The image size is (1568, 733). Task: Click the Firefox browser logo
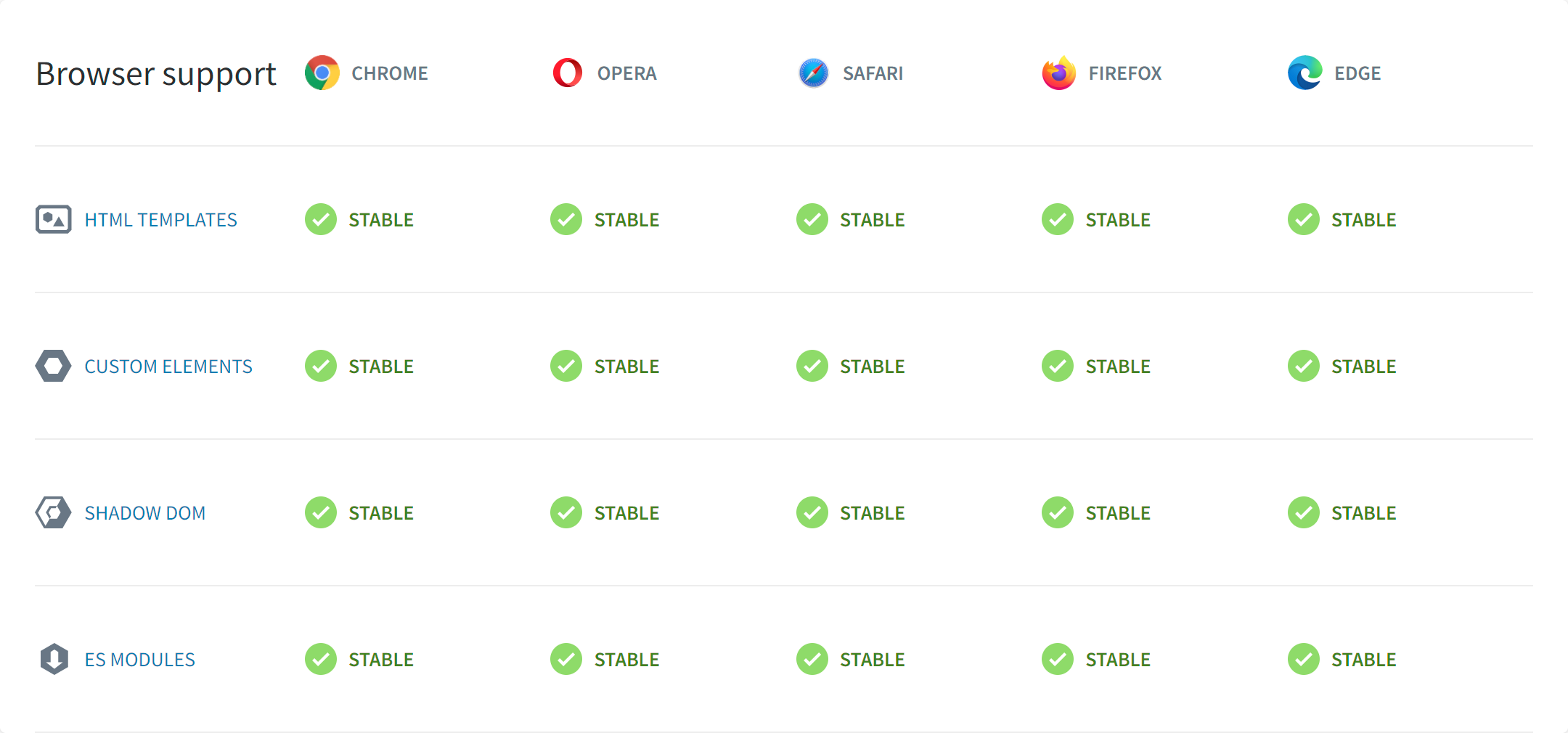pos(1058,73)
